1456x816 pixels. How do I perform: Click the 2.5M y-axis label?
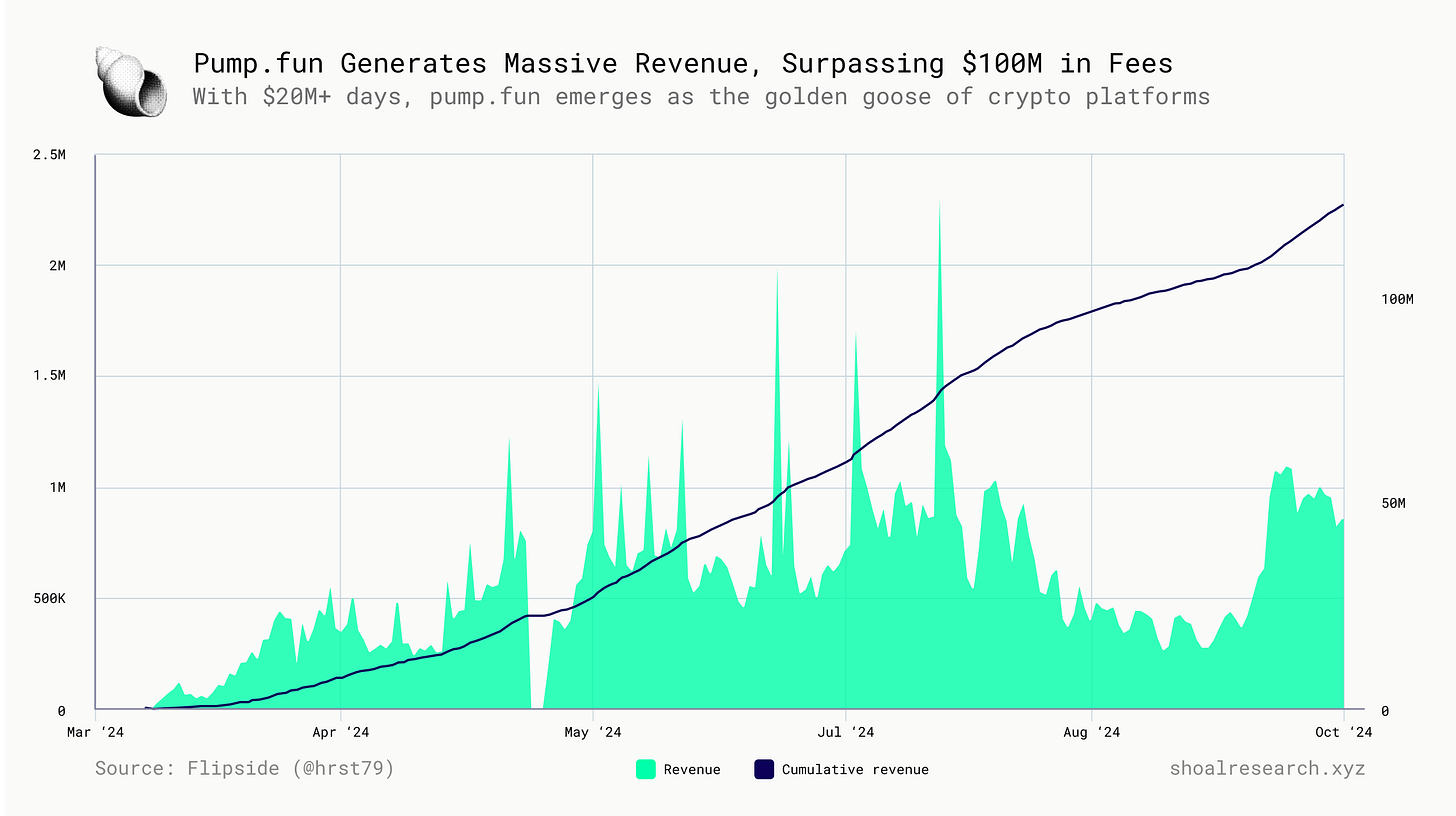pyautogui.click(x=48, y=154)
